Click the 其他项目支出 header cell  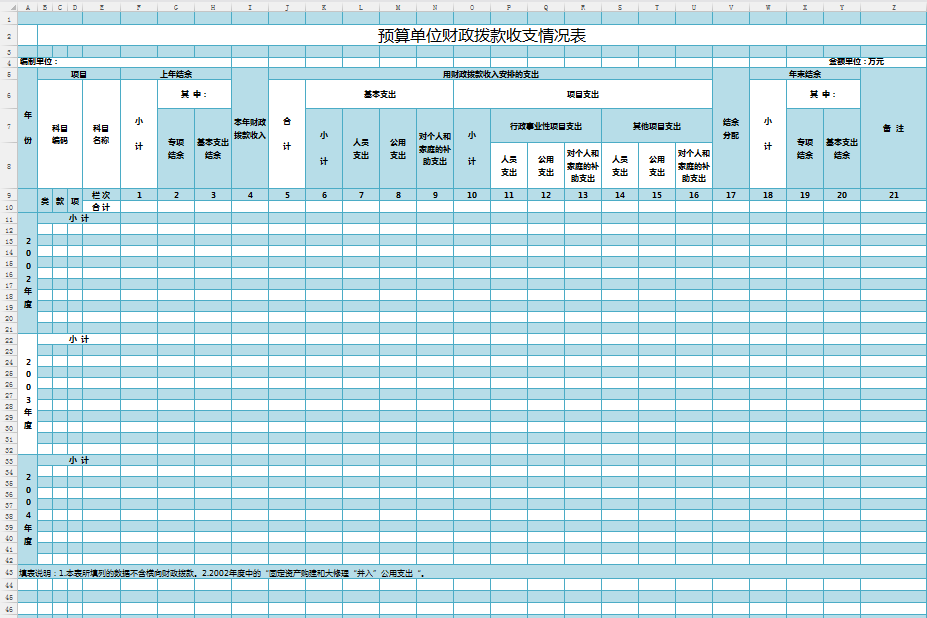[656, 126]
